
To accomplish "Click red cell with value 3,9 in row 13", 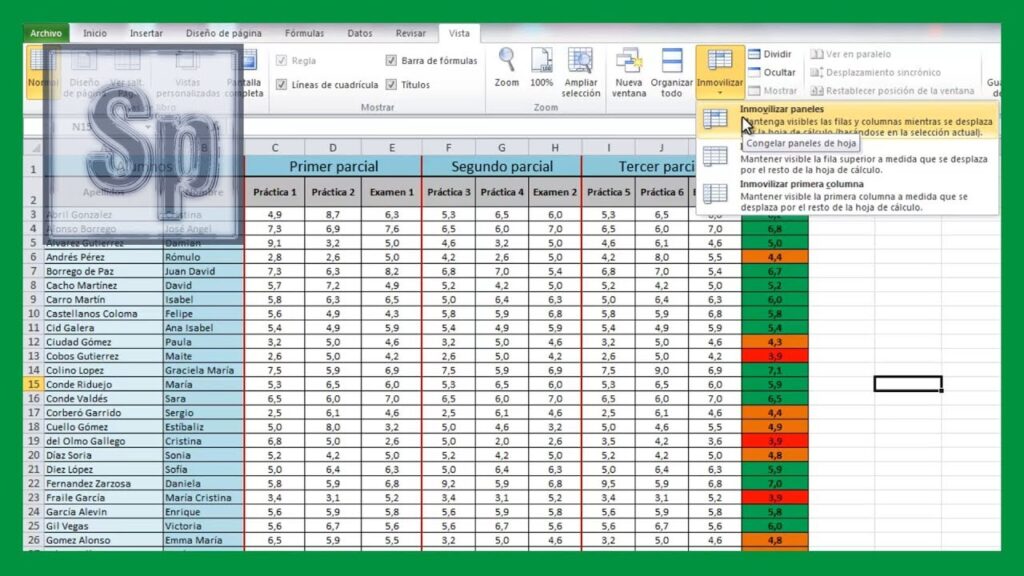I will [x=774, y=356].
